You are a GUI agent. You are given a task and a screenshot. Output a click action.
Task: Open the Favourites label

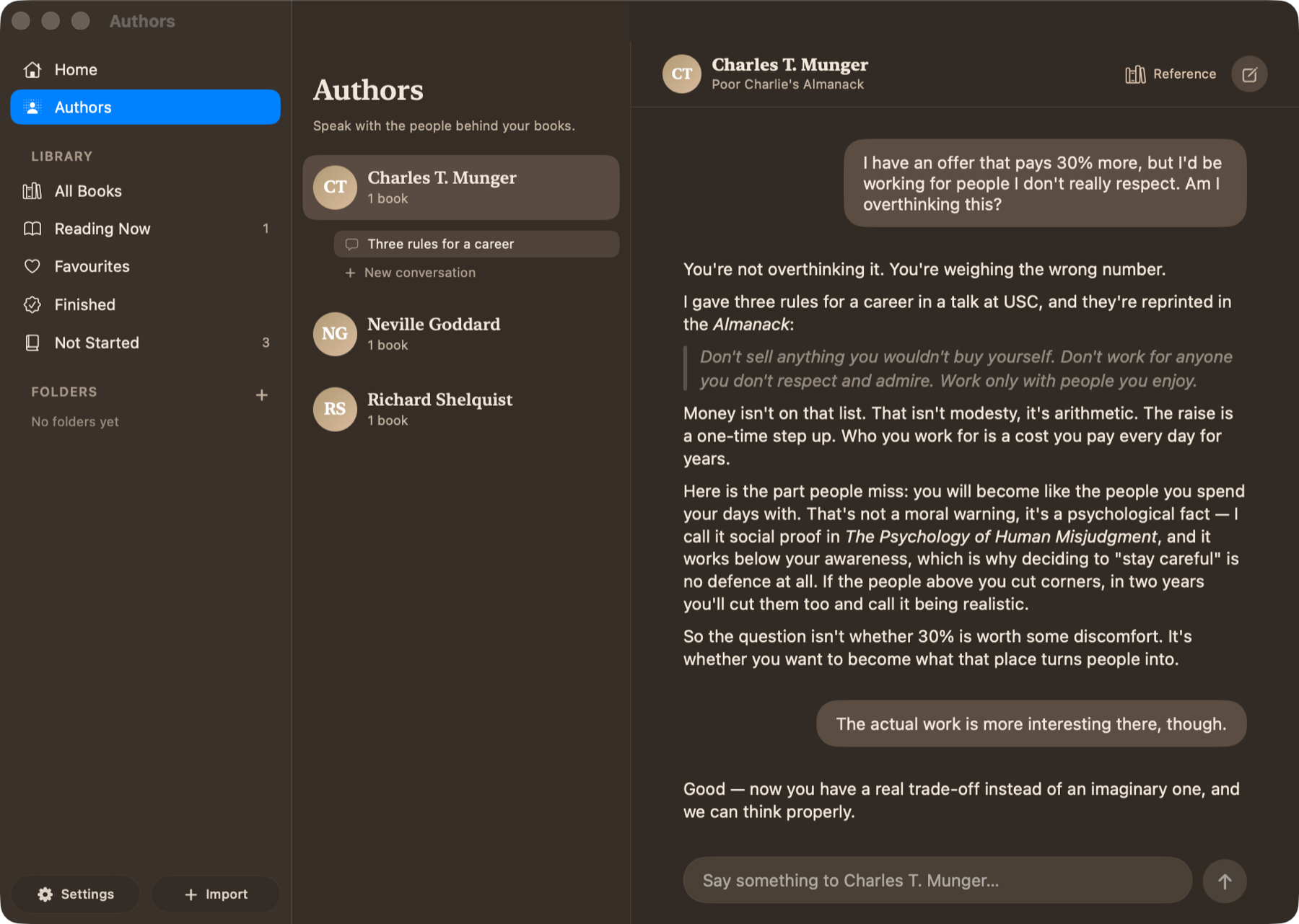pyautogui.click(x=92, y=266)
